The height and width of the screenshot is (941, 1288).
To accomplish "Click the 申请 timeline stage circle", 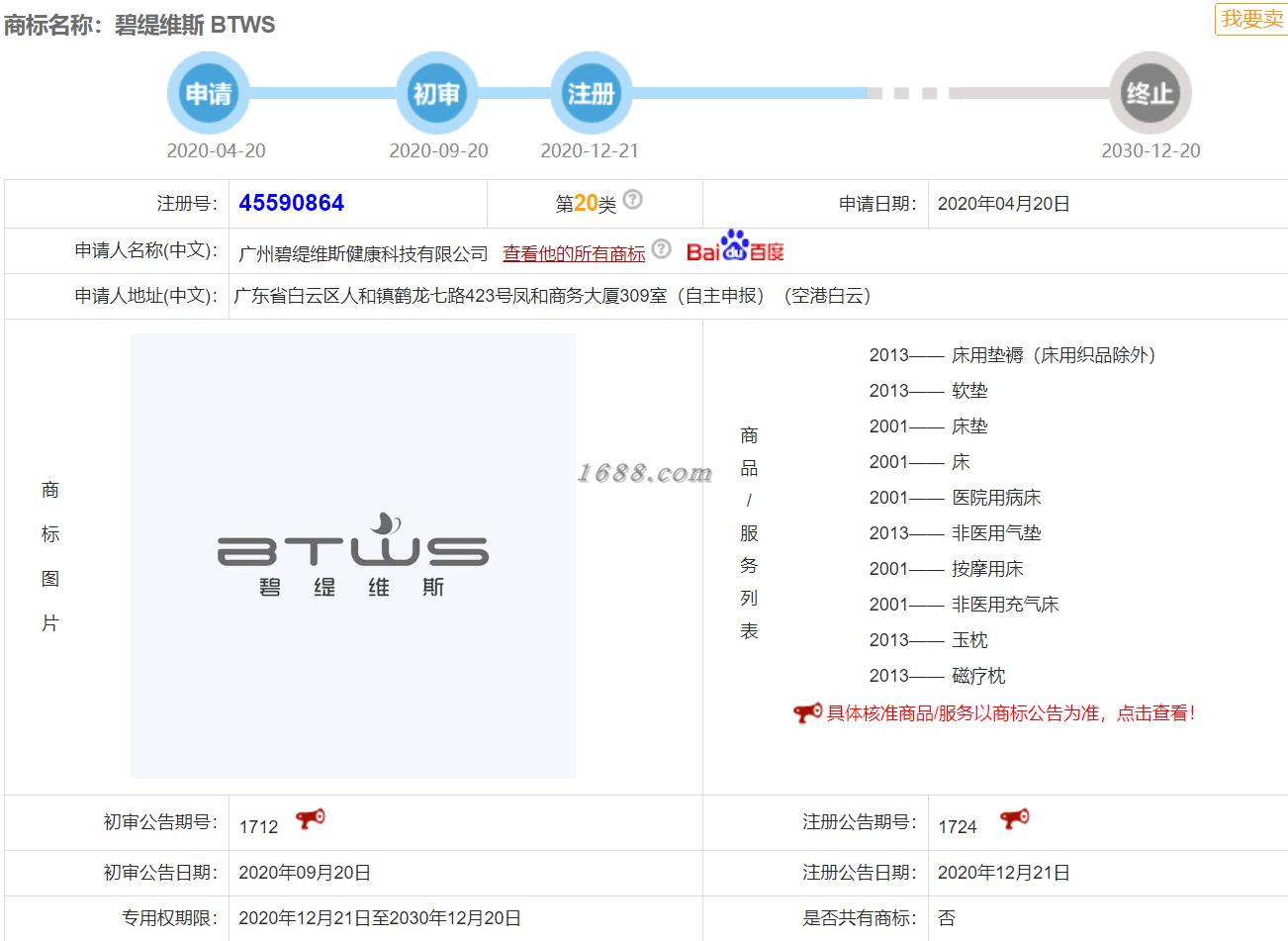I will pyautogui.click(x=209, y=93).
